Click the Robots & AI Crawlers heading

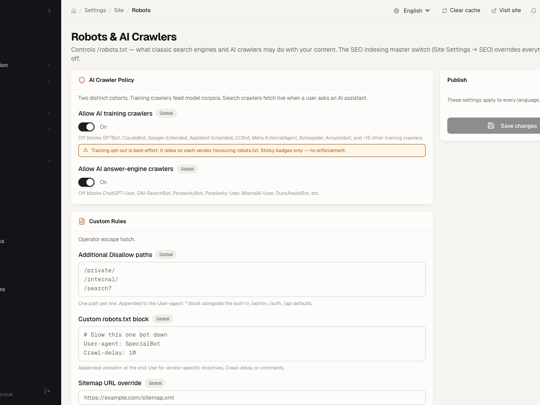124,37
